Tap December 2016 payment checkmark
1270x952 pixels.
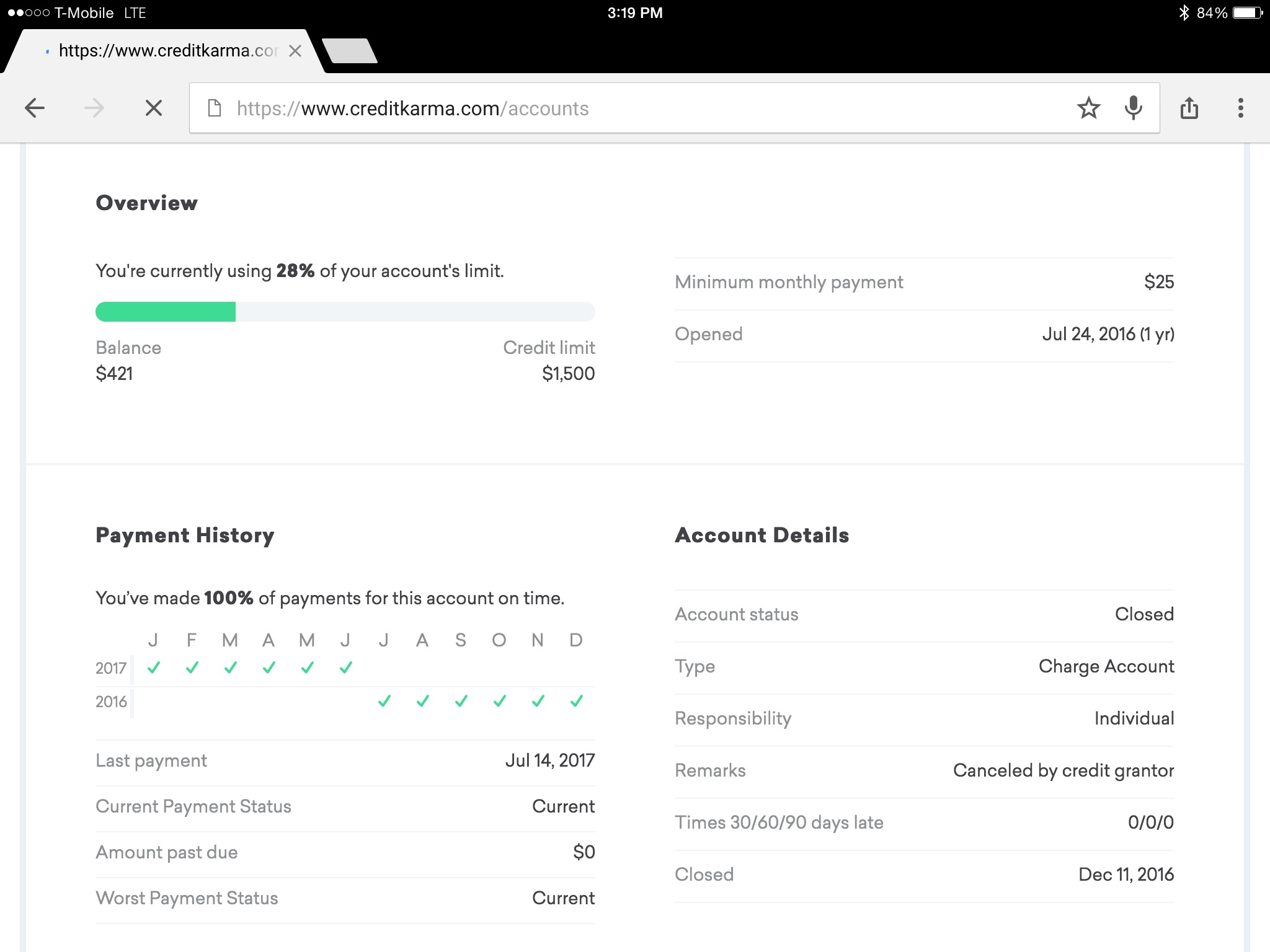576,701
